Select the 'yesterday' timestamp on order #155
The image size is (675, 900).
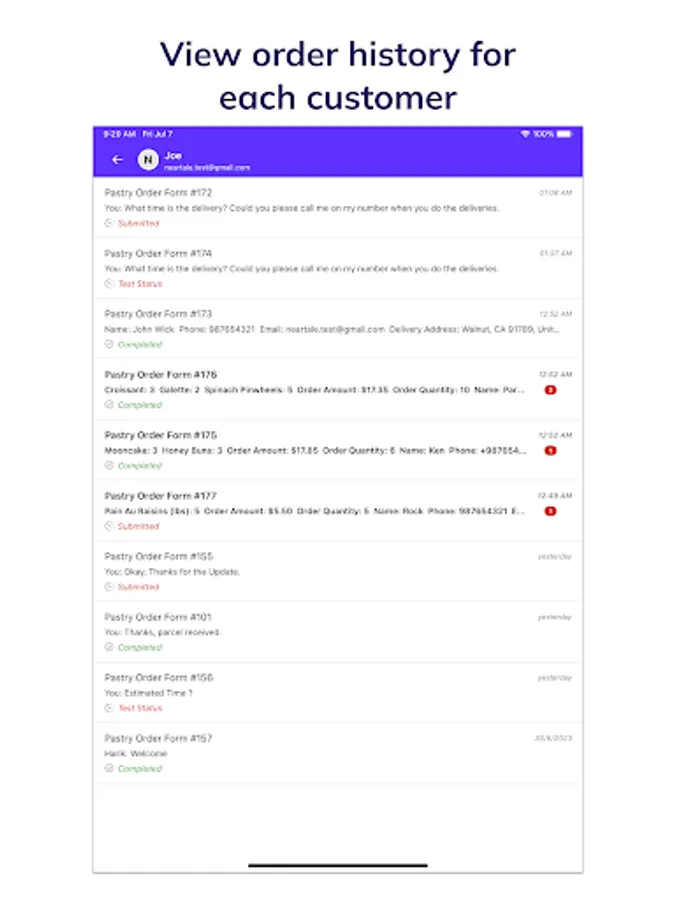pos(554,556)
